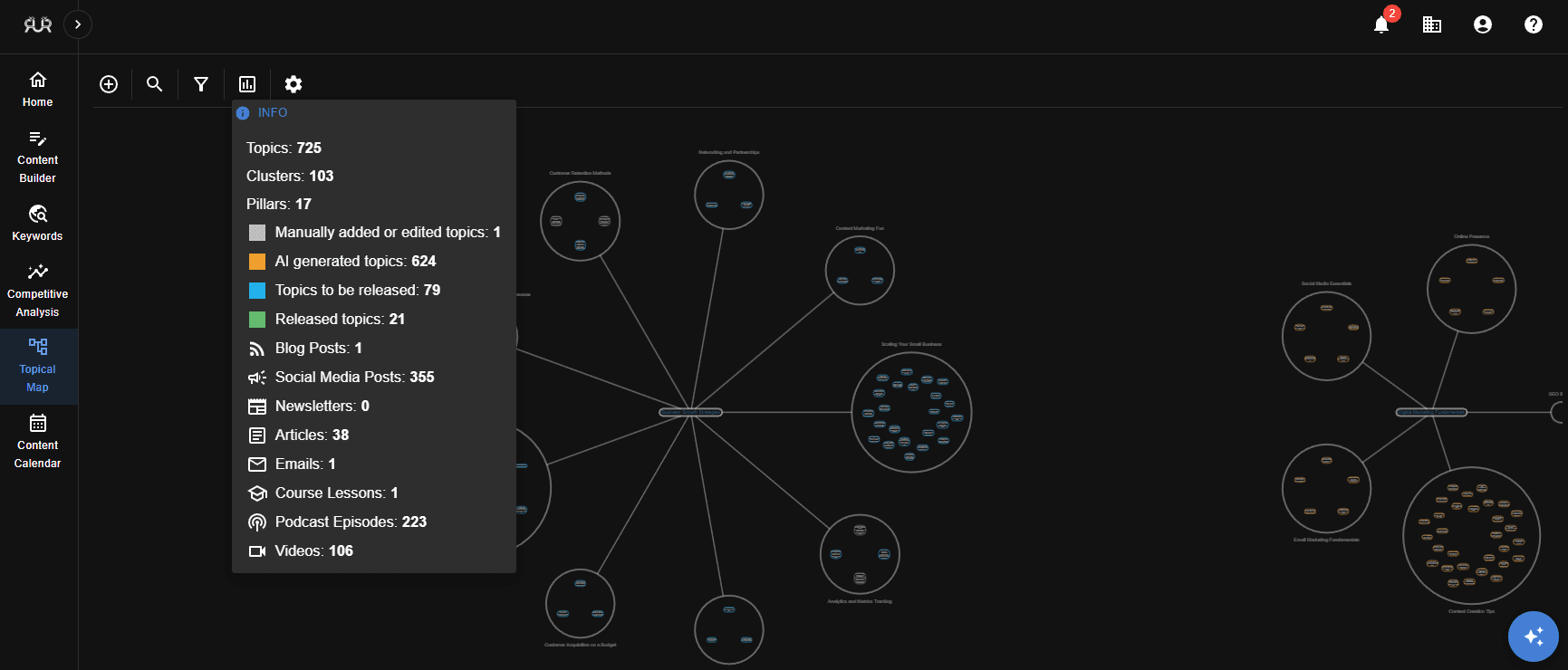
Task: Click the add new topic plus icon
Action: (x=109, y=84)
